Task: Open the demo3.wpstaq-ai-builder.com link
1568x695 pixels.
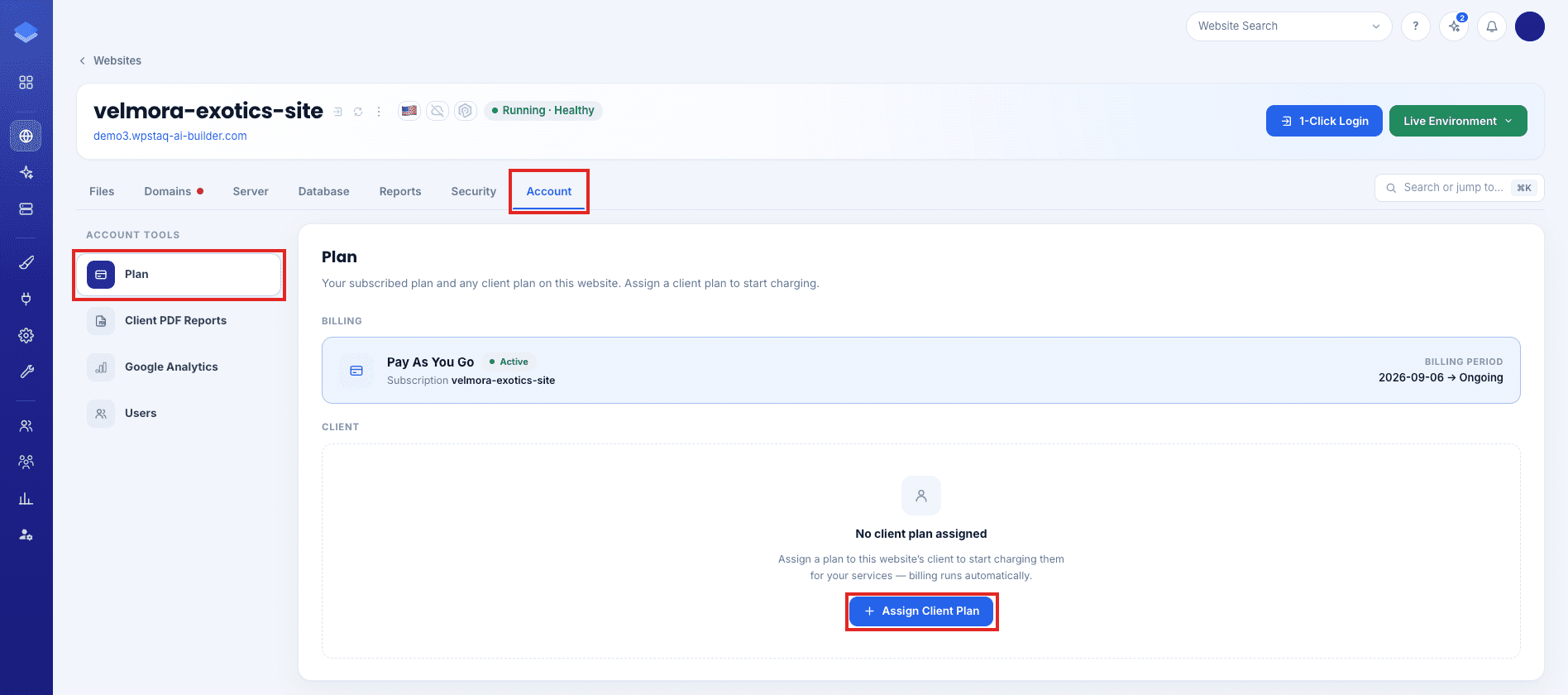Action: click(170, 136)
